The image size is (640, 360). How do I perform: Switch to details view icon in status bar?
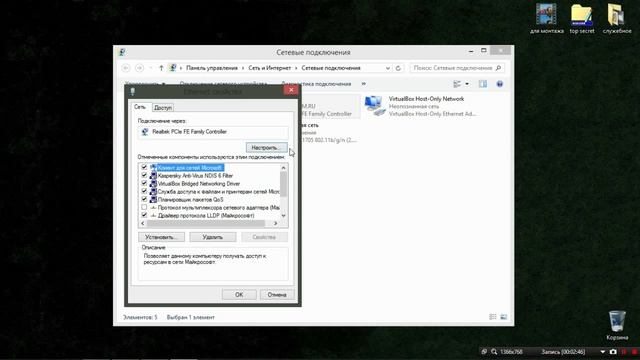[x=493, y=317]
